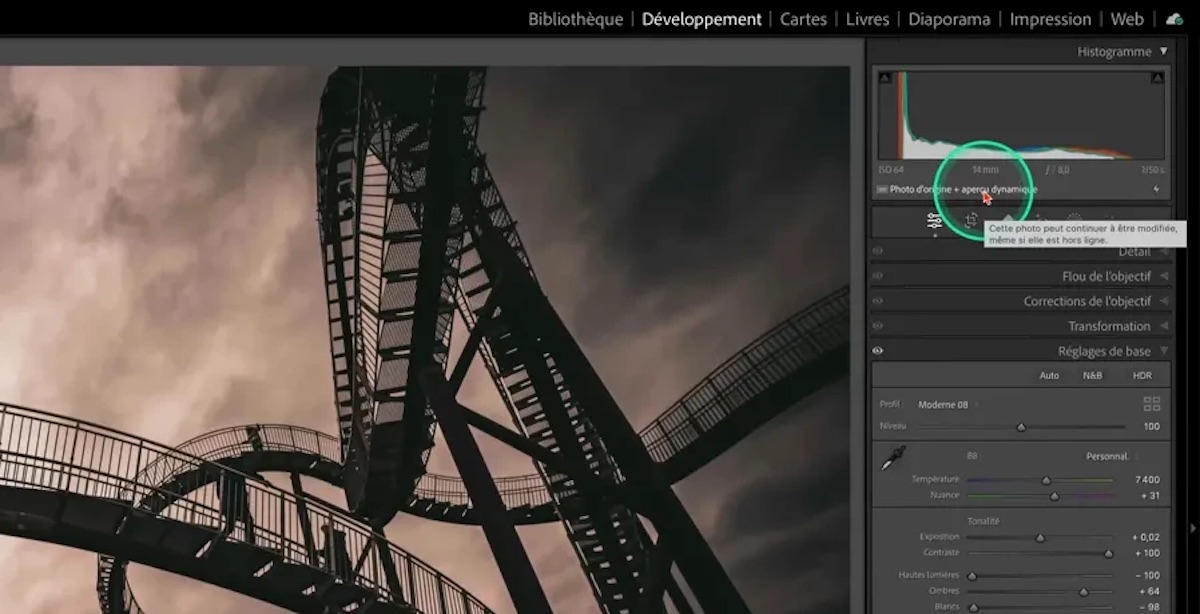
Task: Pick the white balance eyedropper tool
Action: [x=892, y=459]
